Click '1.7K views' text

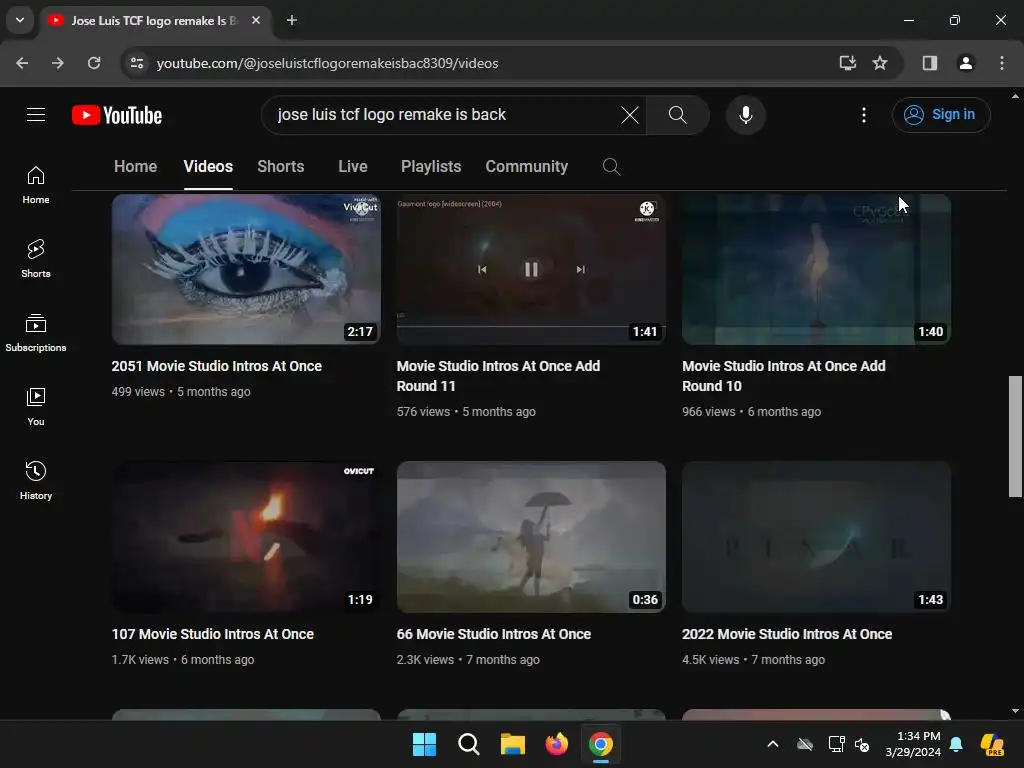coord(140,660)
